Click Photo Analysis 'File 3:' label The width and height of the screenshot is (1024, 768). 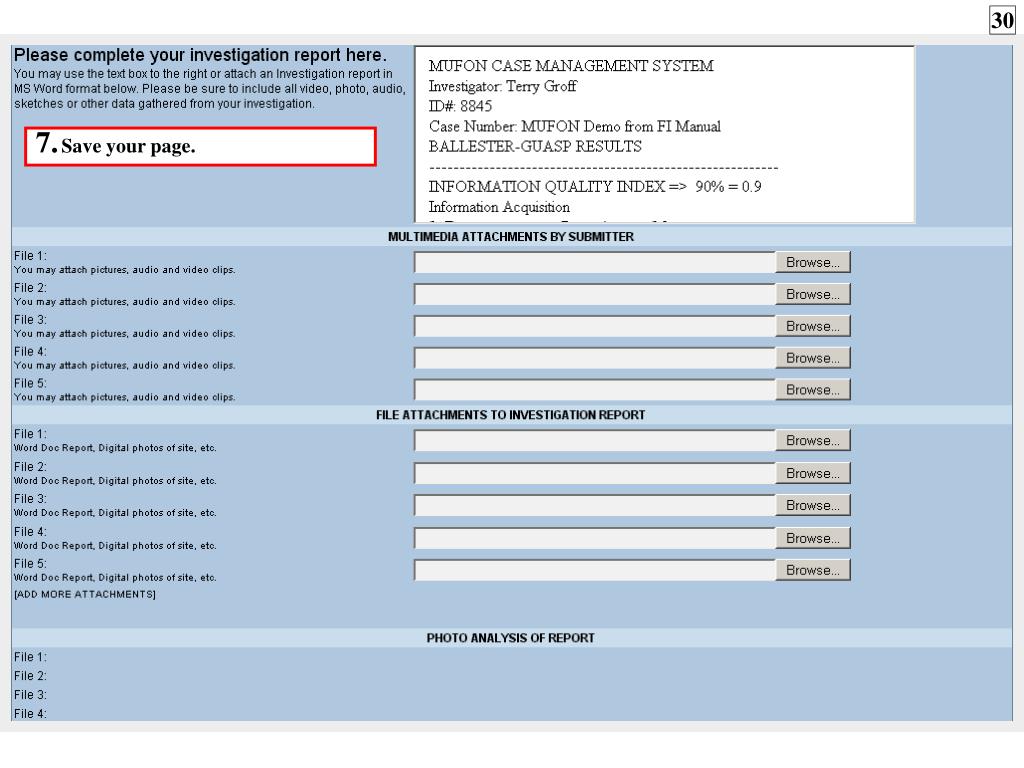point(30,695)
